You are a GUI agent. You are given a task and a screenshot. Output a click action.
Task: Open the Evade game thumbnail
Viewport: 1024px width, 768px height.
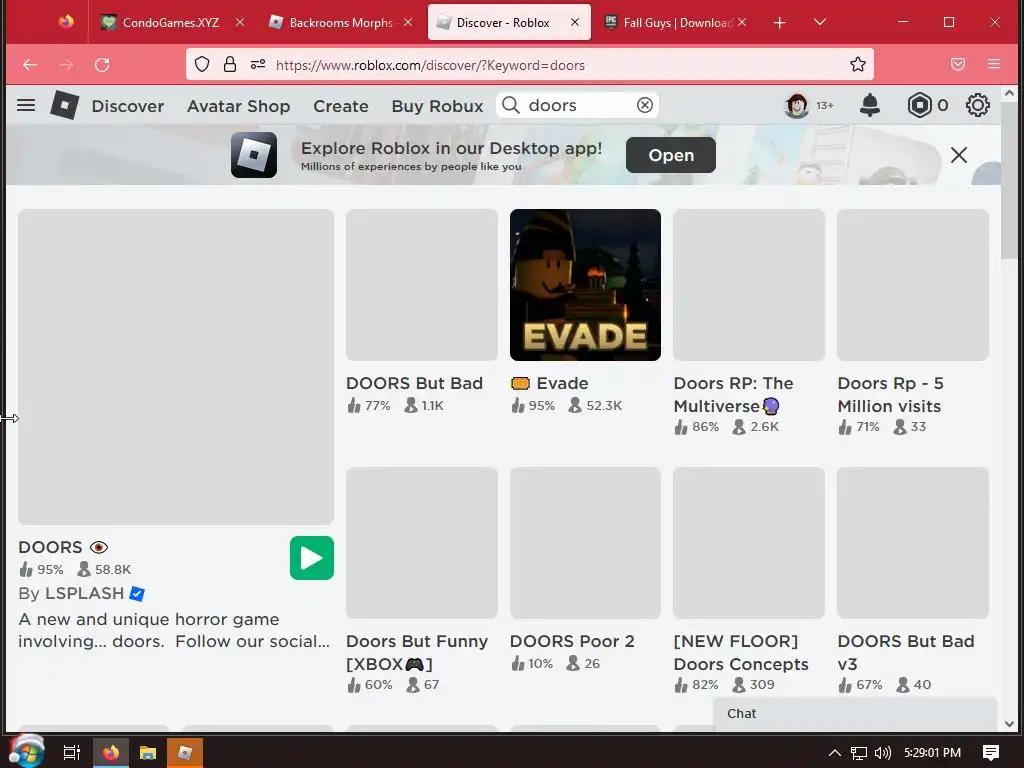point(585,285)
